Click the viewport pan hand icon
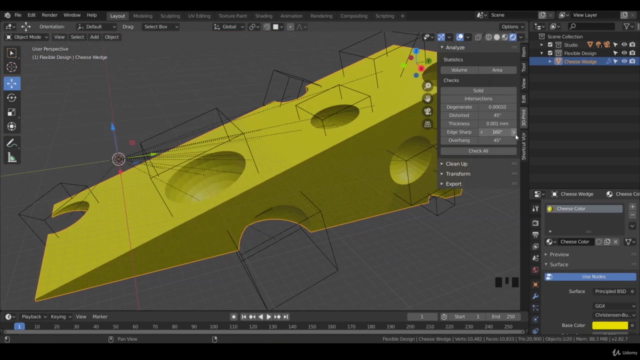The width and height of the screenshot is (640, 360). 428,99
